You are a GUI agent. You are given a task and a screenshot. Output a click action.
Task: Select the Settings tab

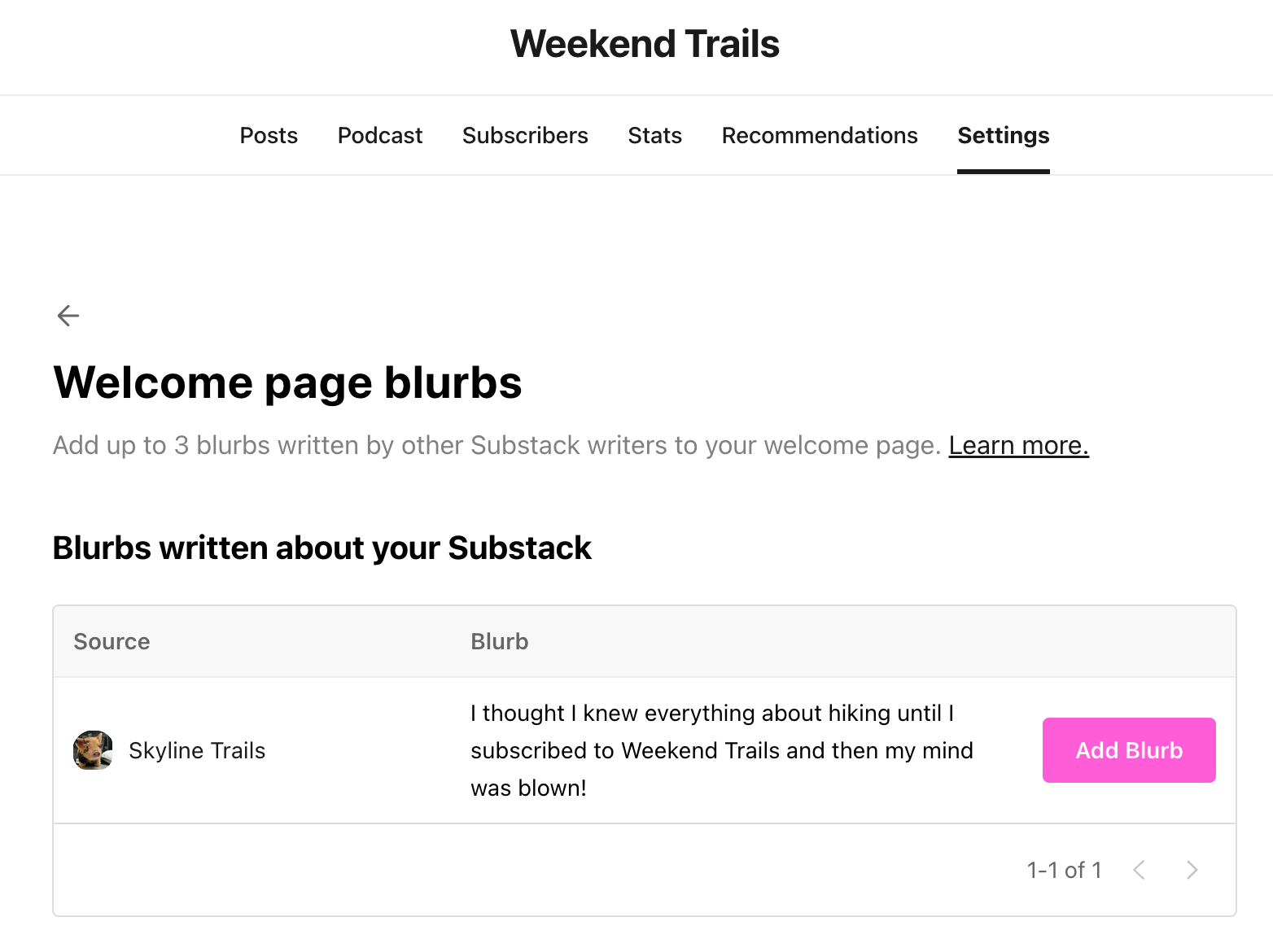point(1004,135)
